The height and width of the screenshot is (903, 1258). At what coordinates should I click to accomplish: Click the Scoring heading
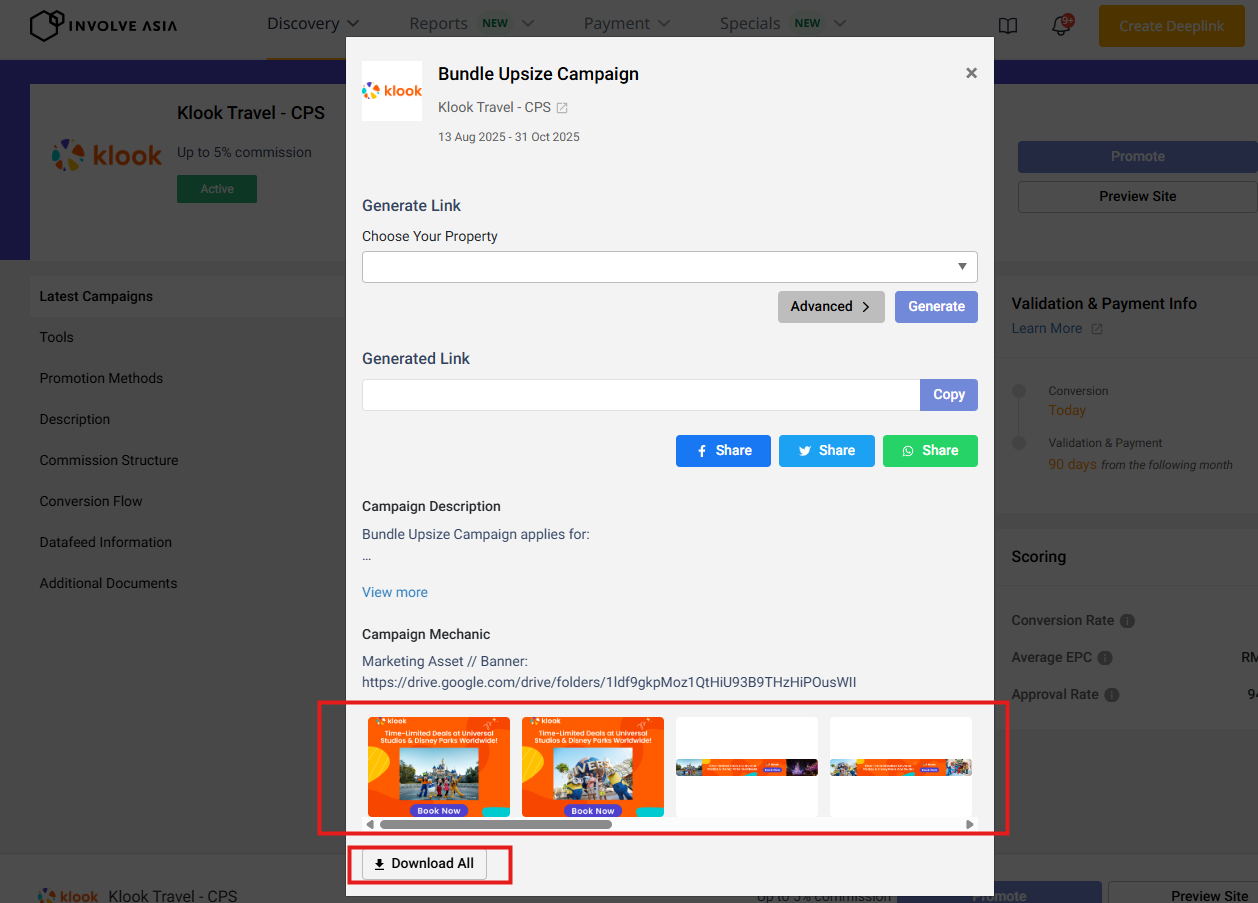tap(1038, 557)
